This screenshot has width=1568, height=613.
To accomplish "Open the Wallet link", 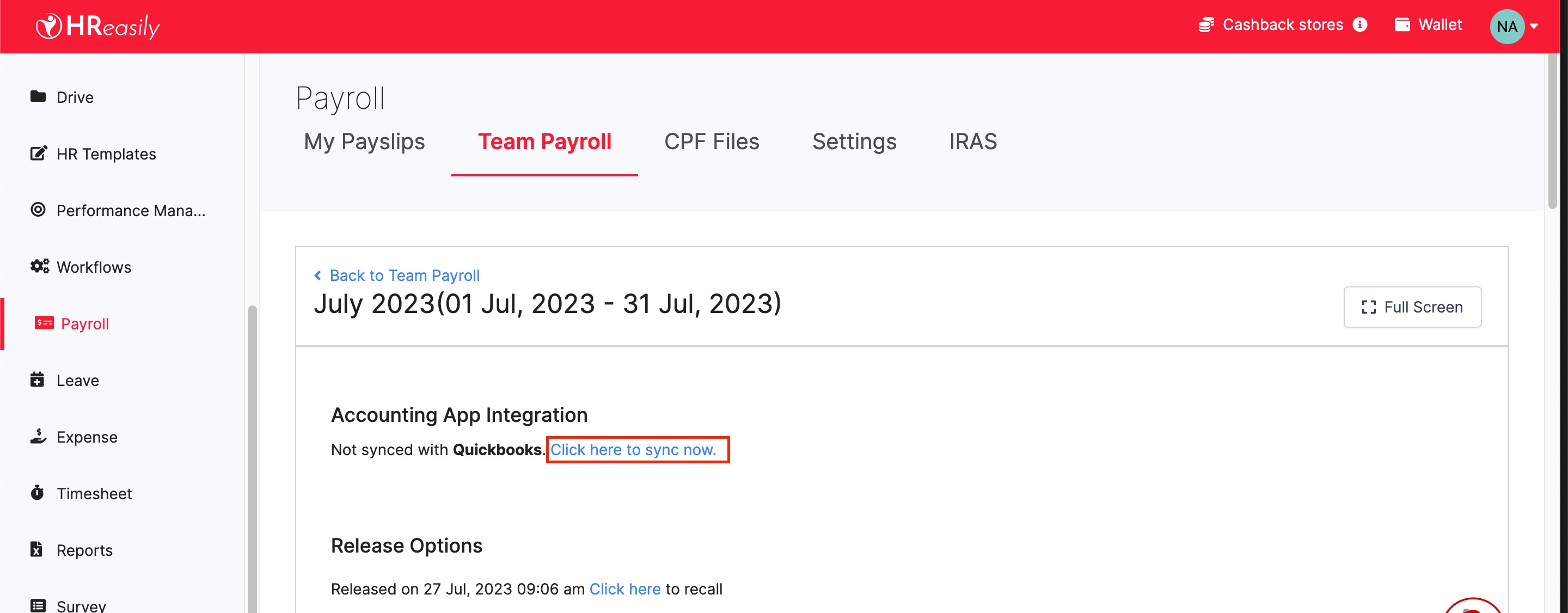I will pyautogui.click(x=1440, y=25).
